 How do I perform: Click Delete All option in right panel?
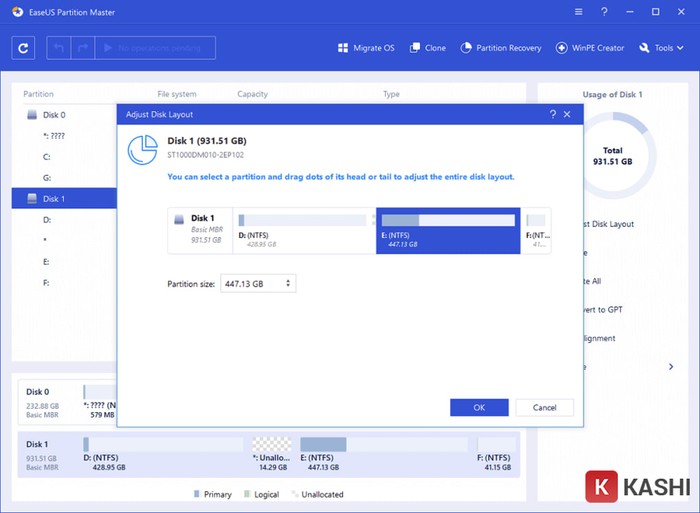coord(592,281)
